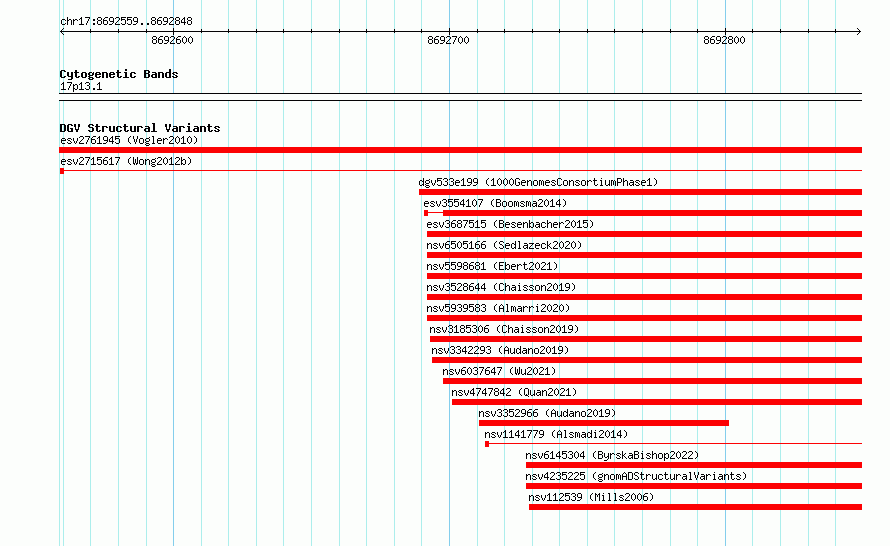This screenshot has height=546, width=890.
Task: Click the Cytogenetic Bands track title
Action: click(x=119, y=74)
